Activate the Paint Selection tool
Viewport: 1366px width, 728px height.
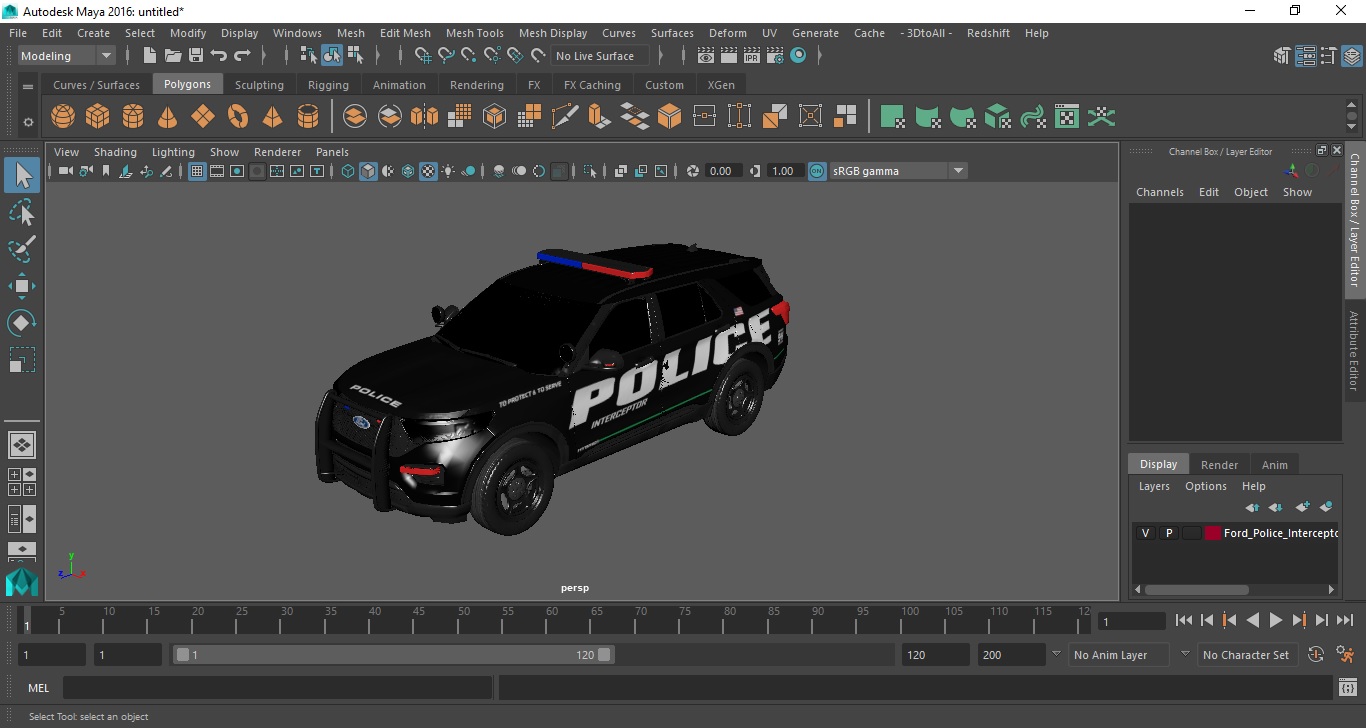pyautogui.click(x=22, y=249)
